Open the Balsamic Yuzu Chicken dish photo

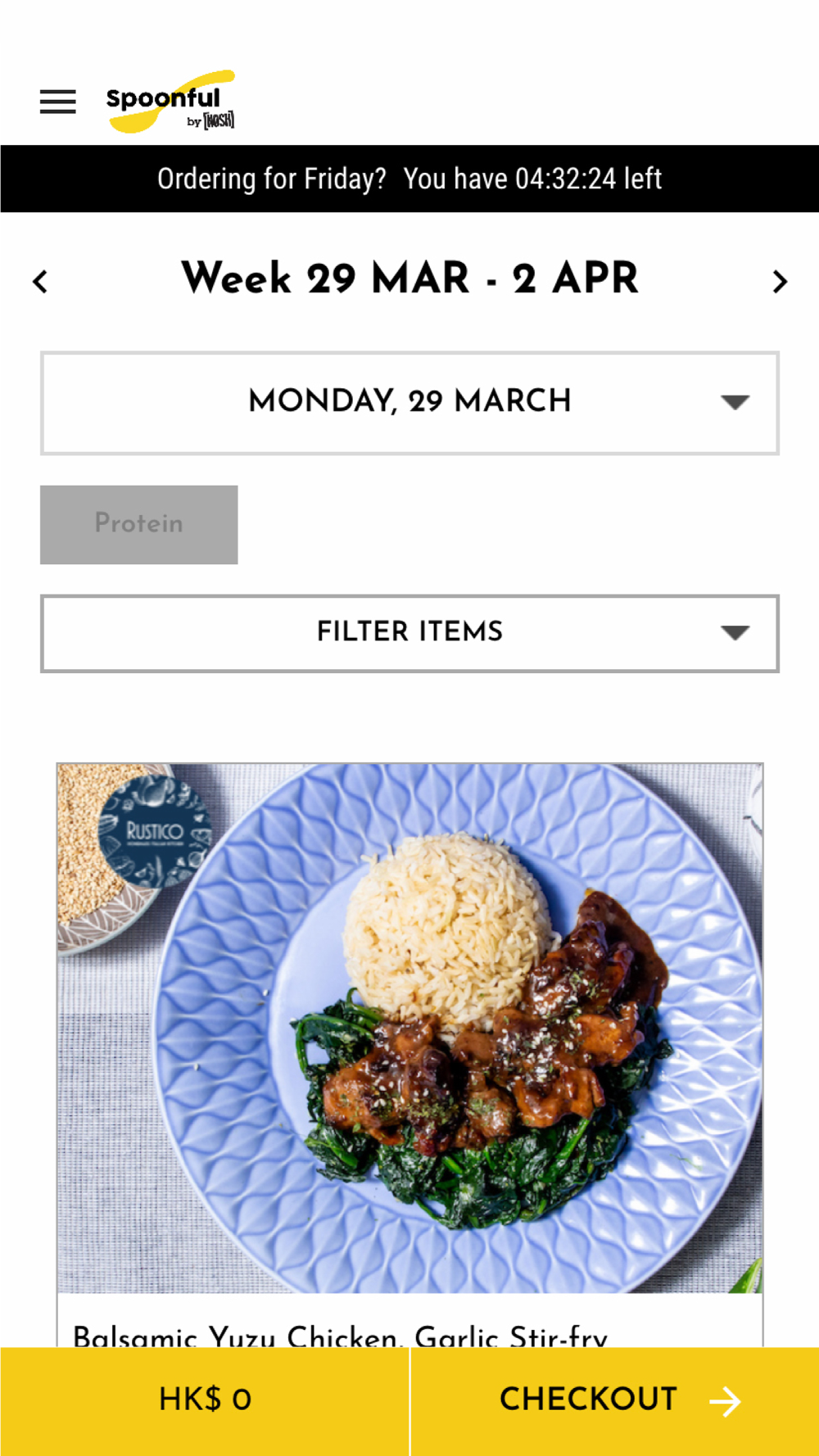tap(409, 1029)
